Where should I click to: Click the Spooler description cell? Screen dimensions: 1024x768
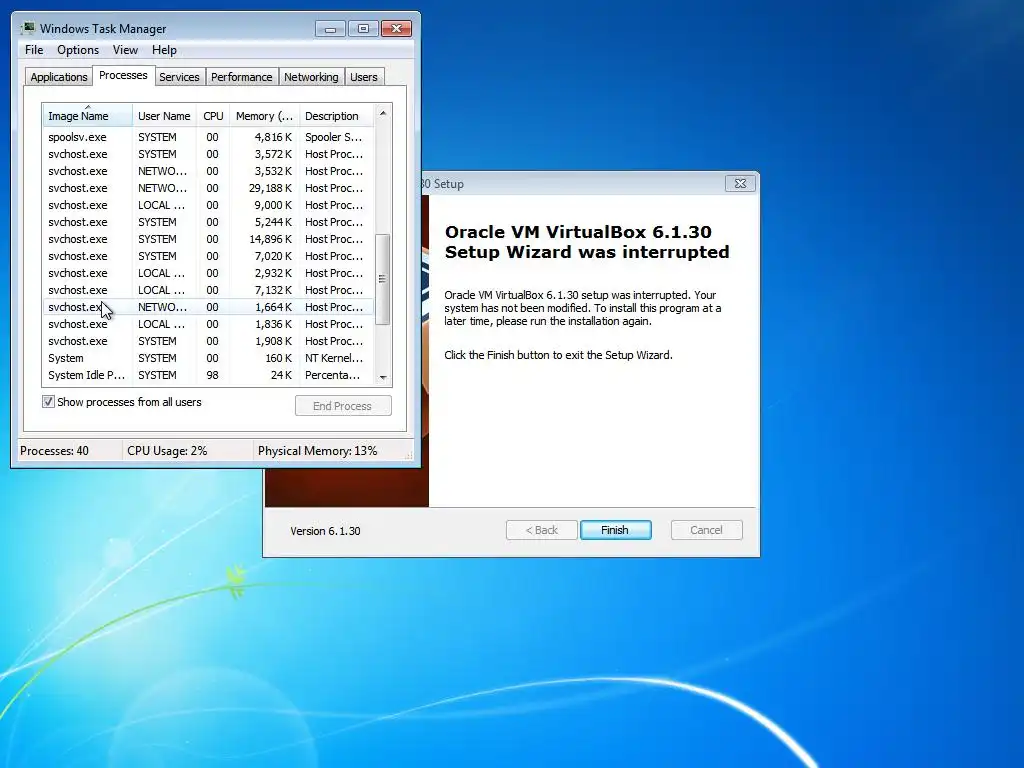pos(333,137)
